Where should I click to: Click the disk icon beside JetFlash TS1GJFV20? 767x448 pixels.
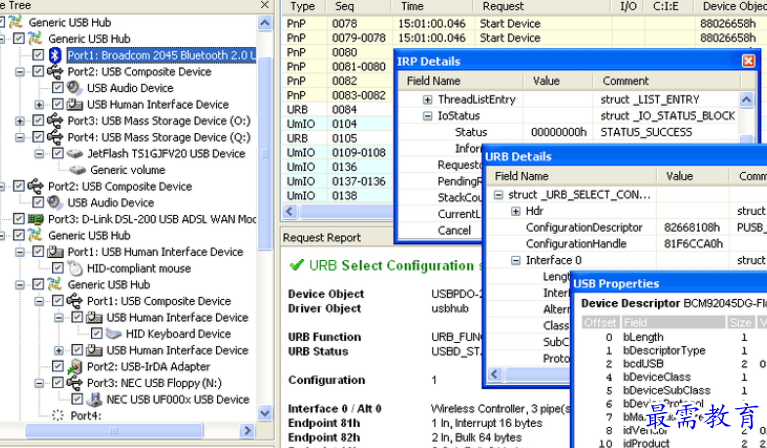tap(75, 154)
